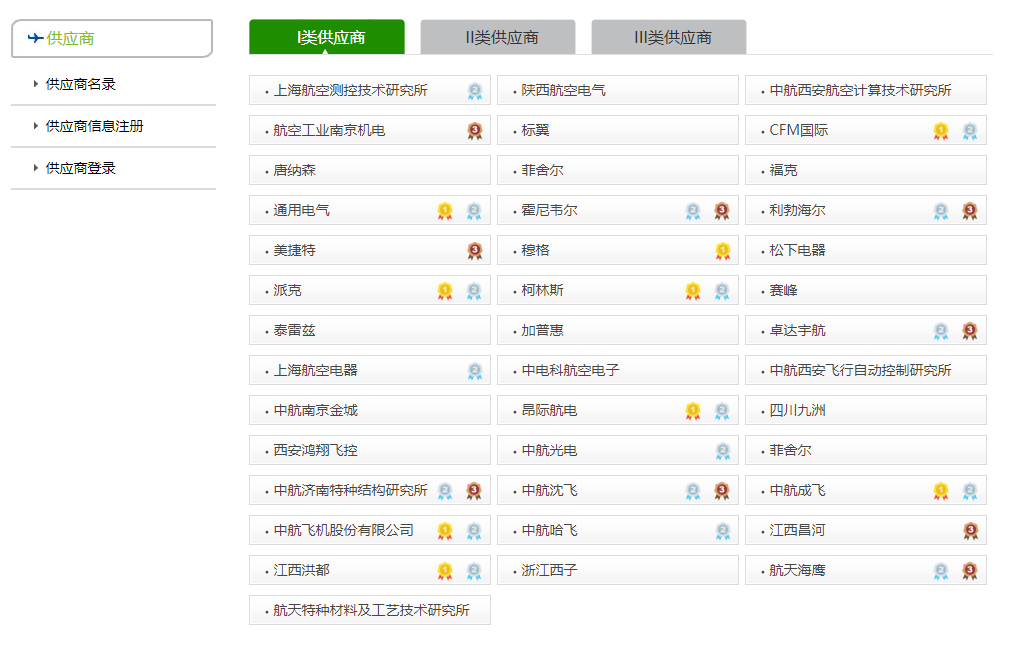Open the 唐纳森 supplier entry

pyautogui.click(x=370, y=170)
